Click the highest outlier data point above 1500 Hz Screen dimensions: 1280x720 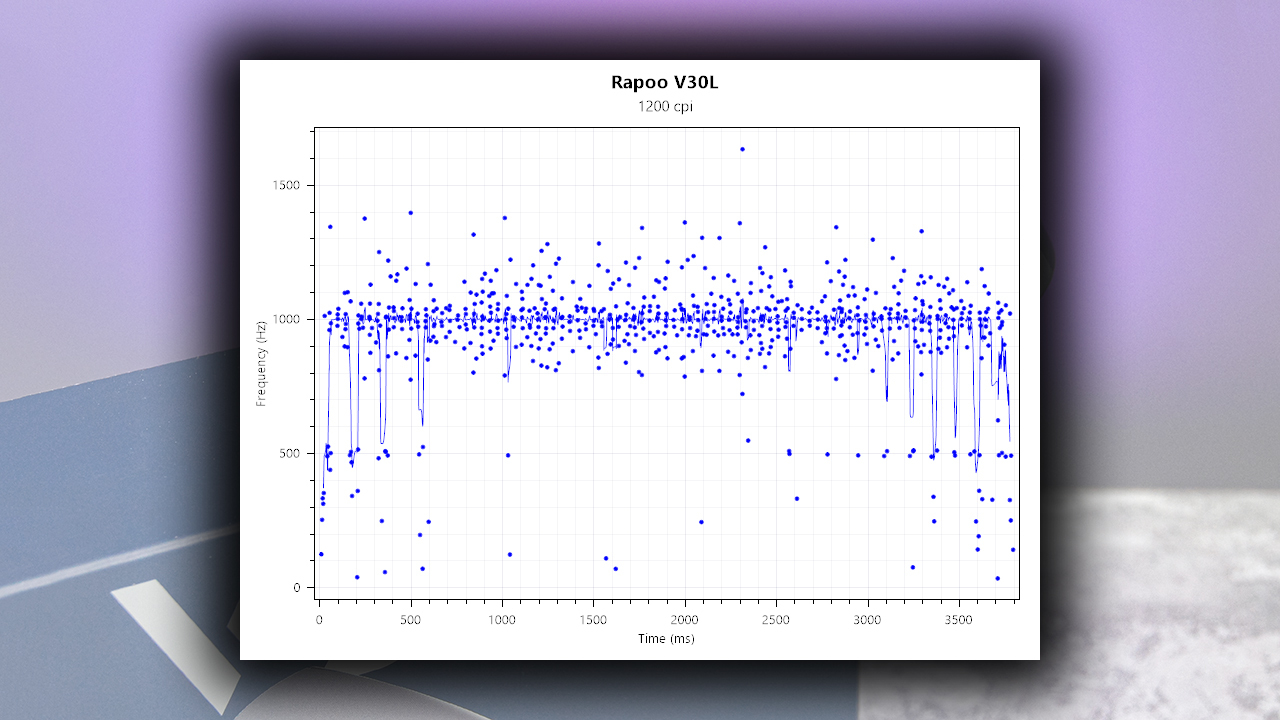(742, 149)
